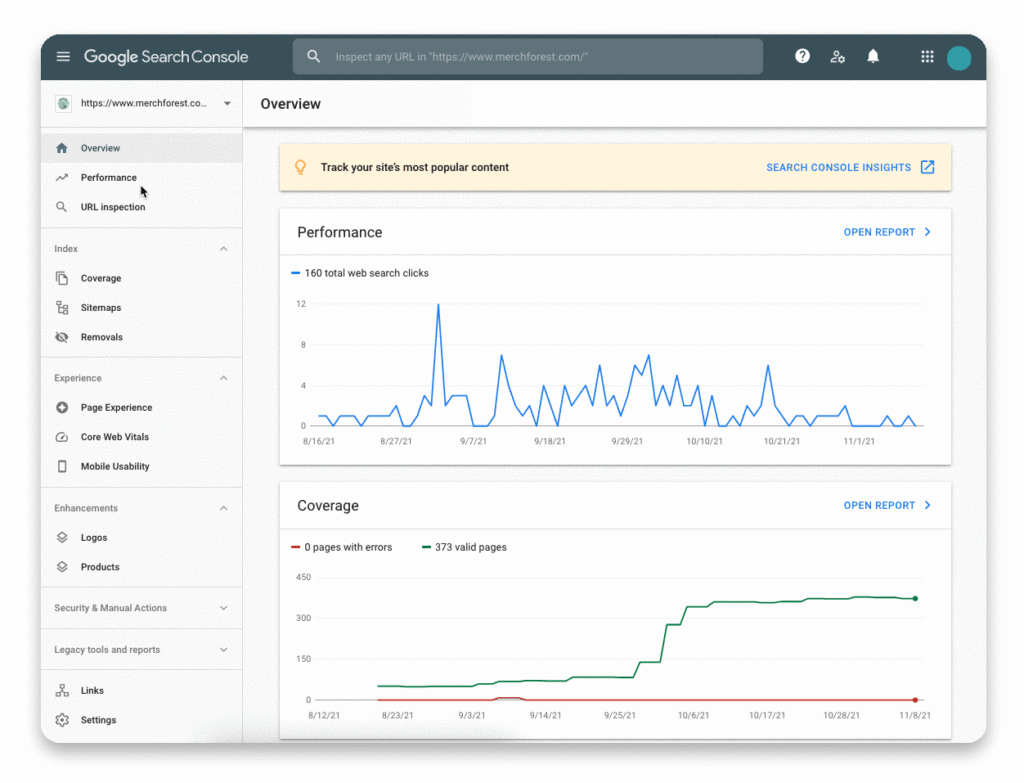This screenshot has width=1024, height=783.
Task: Click red pages with errors legend swatch
Action: point(296,547)
